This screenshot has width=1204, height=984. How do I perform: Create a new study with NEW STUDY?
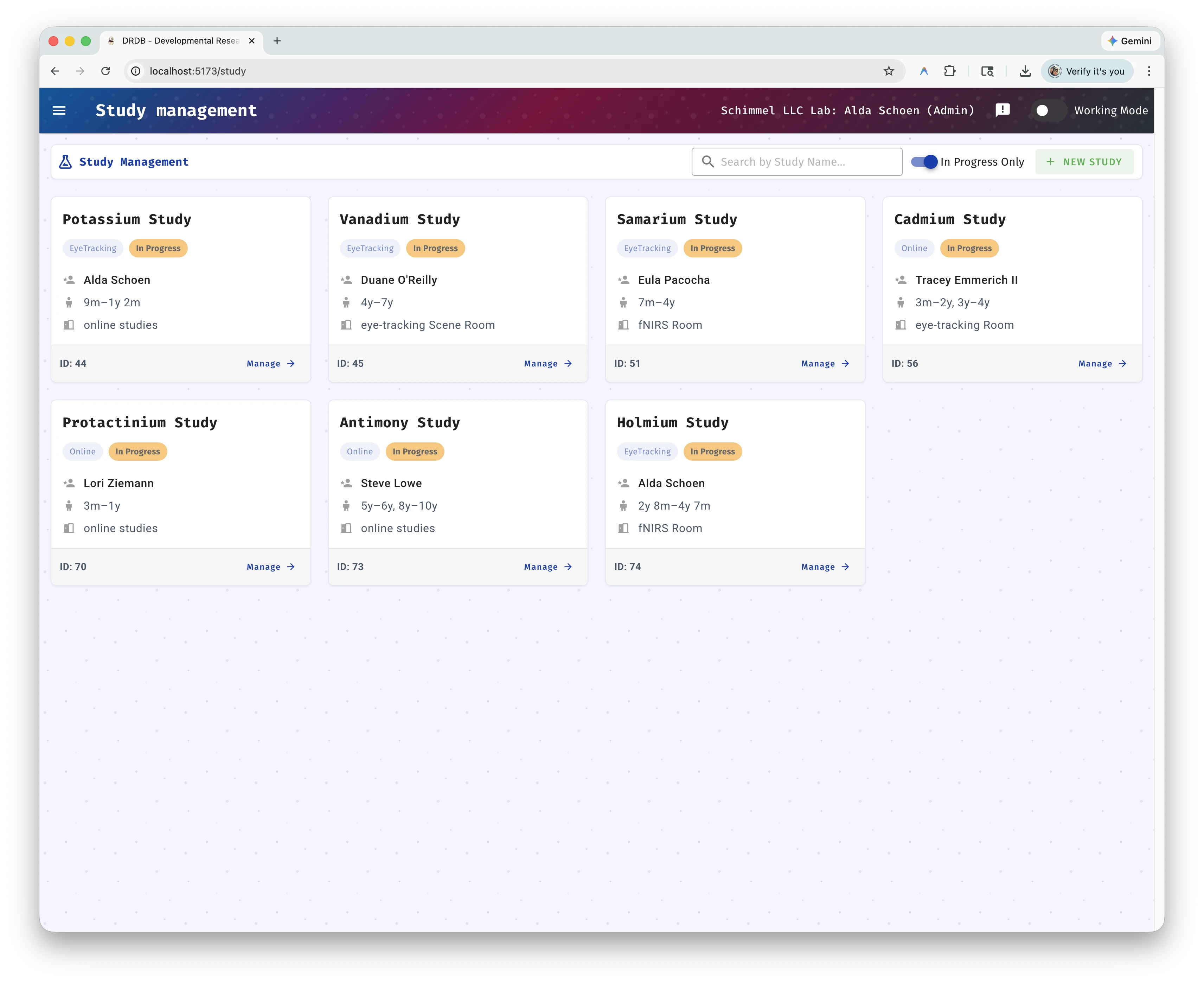(x=1084, y=161)
